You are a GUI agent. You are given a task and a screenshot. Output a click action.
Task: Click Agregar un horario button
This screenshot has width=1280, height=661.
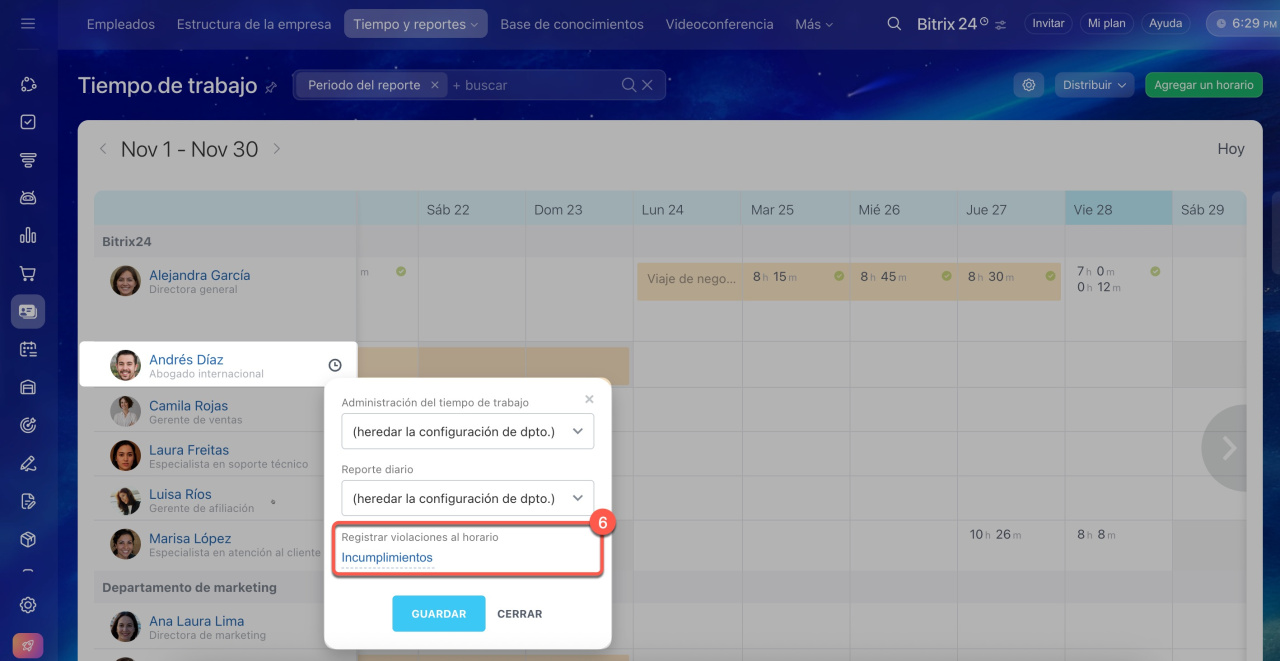[1203, 86]
